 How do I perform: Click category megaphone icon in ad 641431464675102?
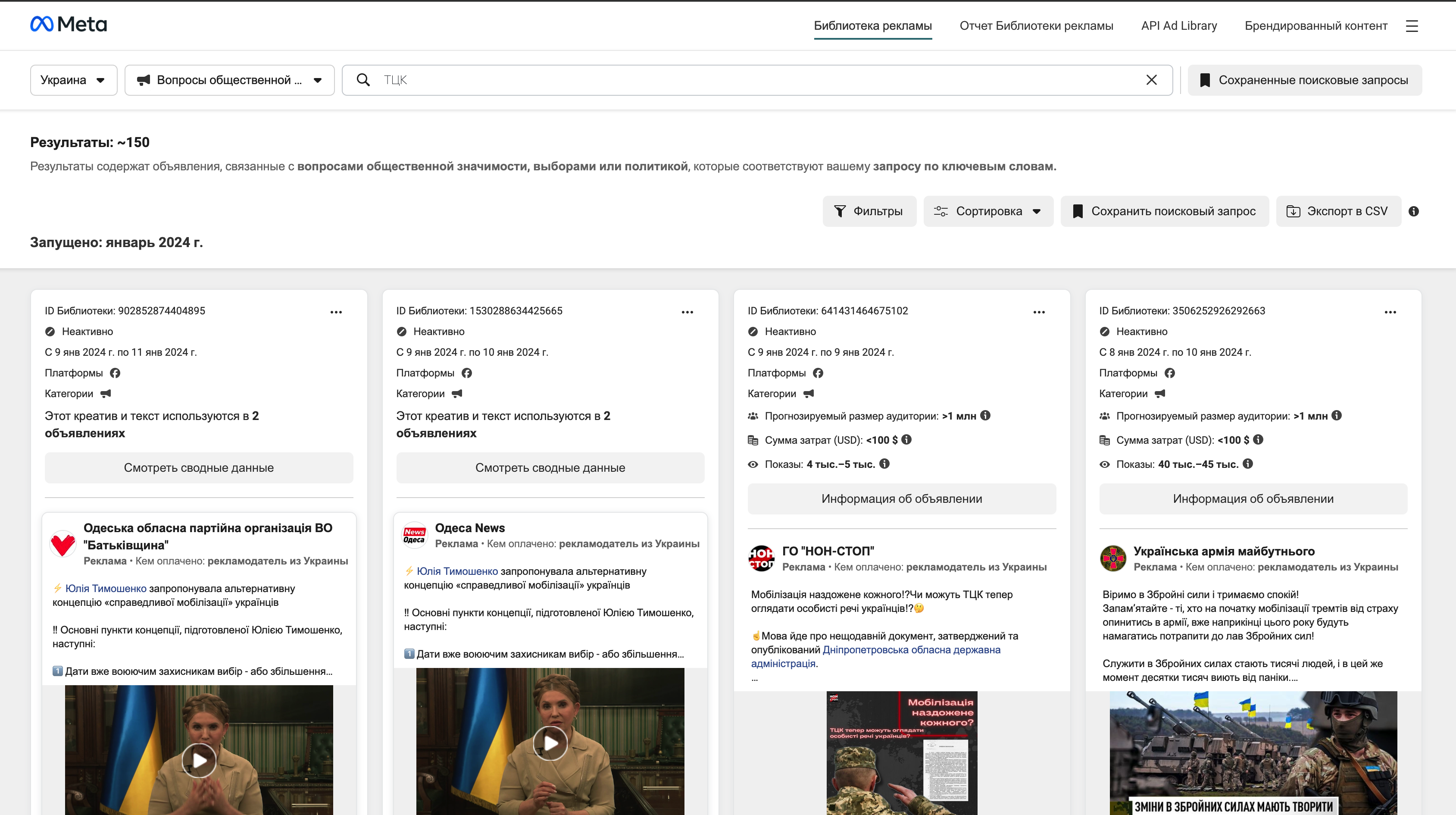pos(809,393)
